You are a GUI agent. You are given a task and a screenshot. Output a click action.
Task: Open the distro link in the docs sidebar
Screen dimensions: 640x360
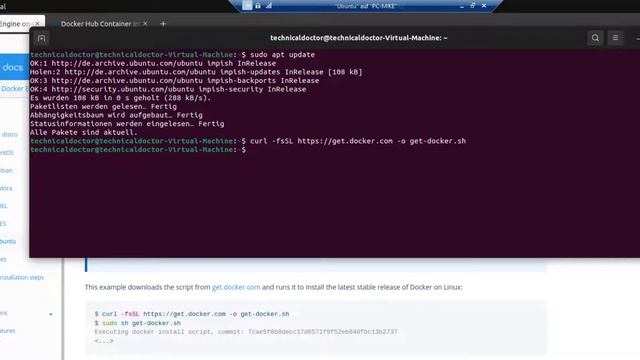[9, 135]
